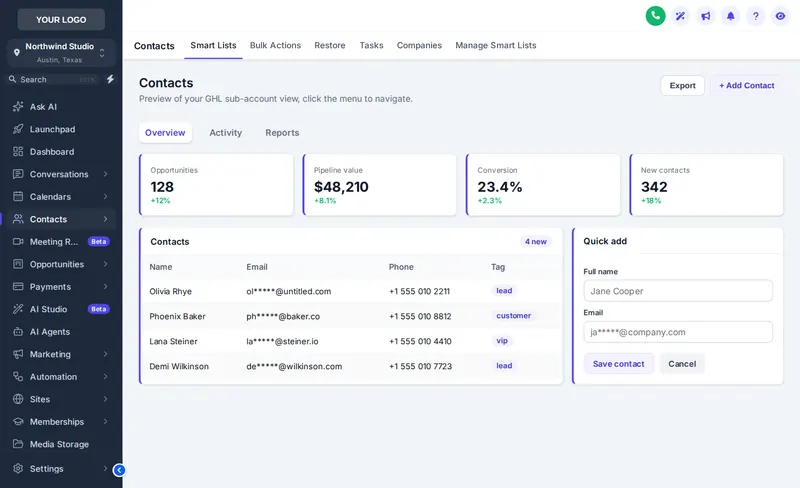Click the Settings gear icon
Image resolution: width=800 pixels, height=488 pixels.
pos(18,469)
